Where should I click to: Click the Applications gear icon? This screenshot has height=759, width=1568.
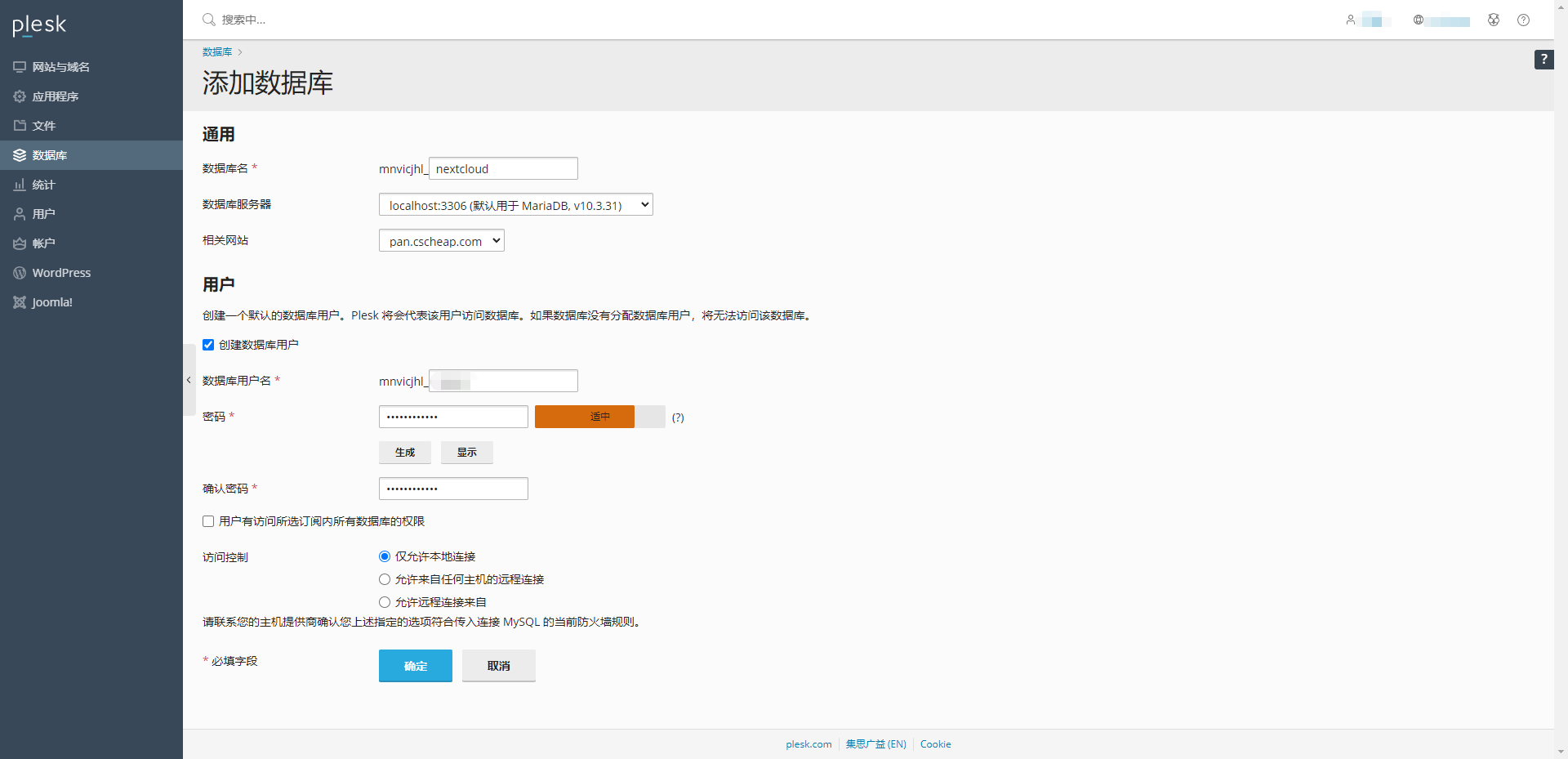point(20,96)
